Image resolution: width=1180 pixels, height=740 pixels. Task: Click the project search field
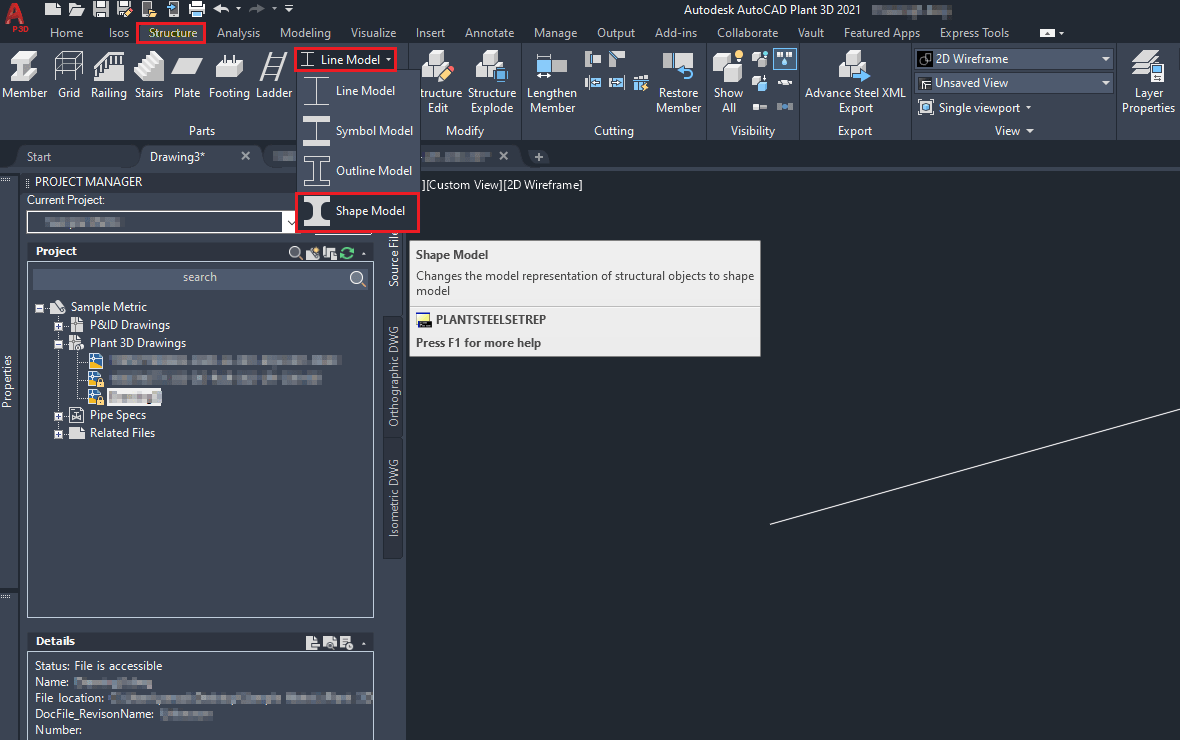[x=199, y=278]
